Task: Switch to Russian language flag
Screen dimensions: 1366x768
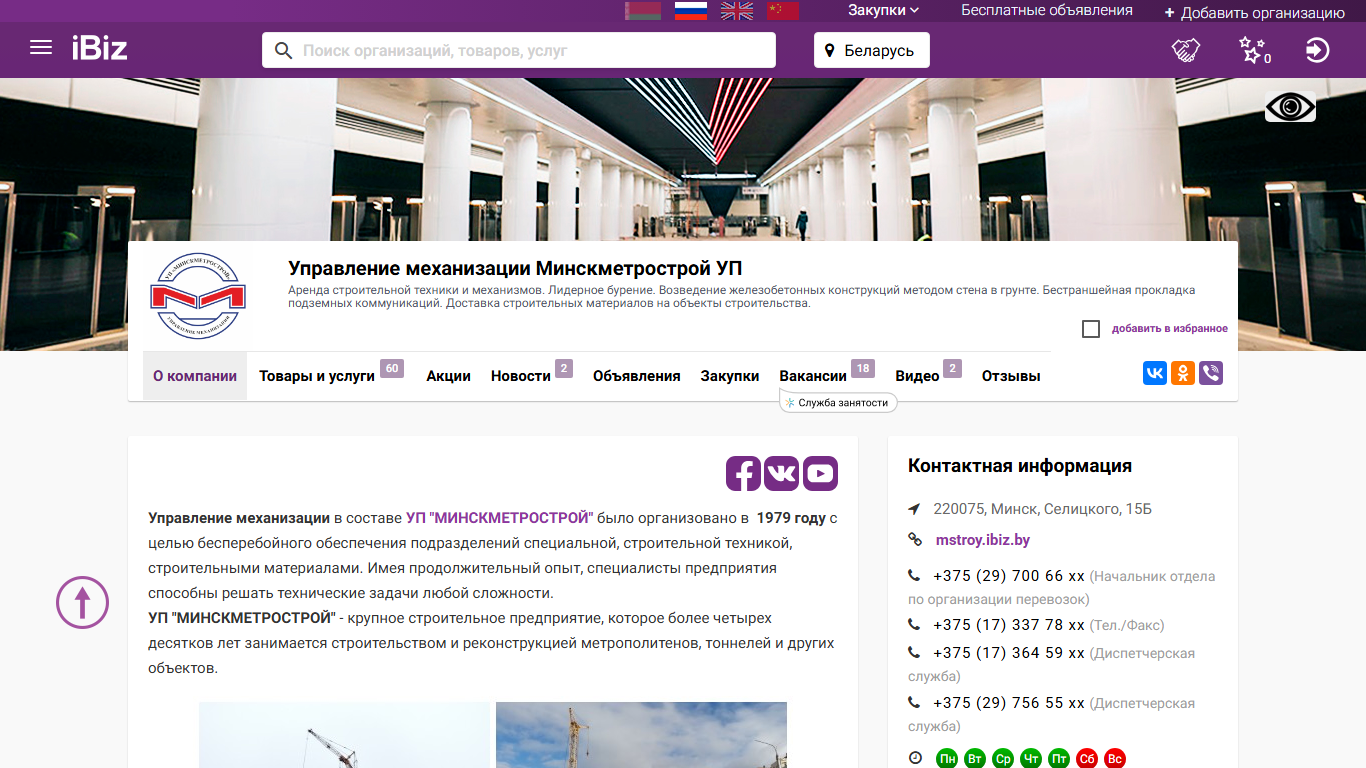Action: tap(691, 11)
